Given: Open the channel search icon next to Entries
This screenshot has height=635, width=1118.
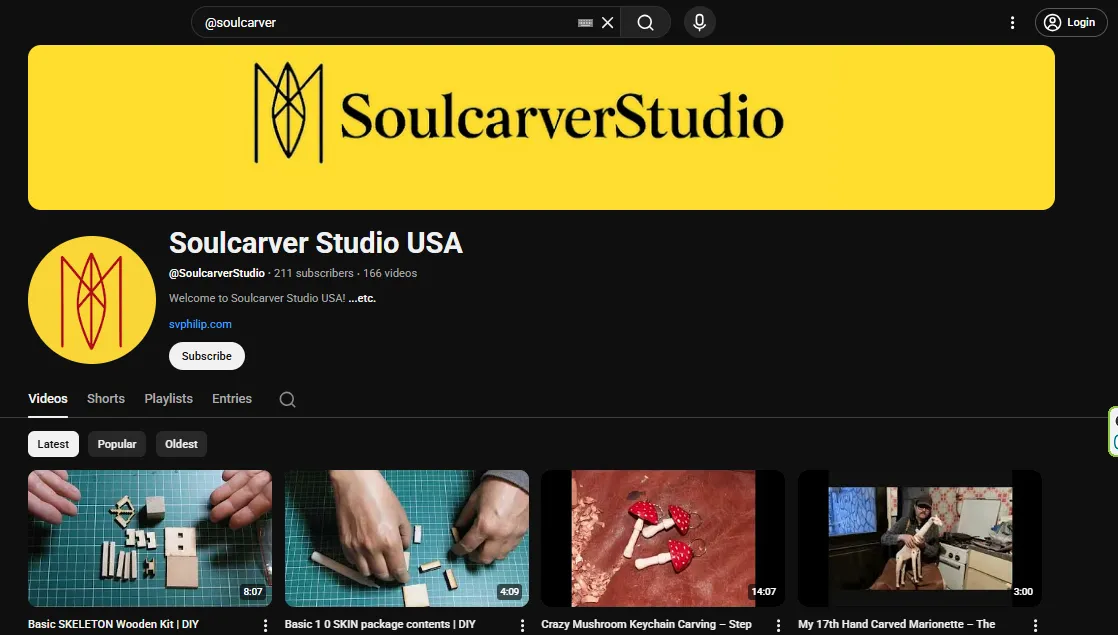Looking at the screenshot, I should coord(287,399).
